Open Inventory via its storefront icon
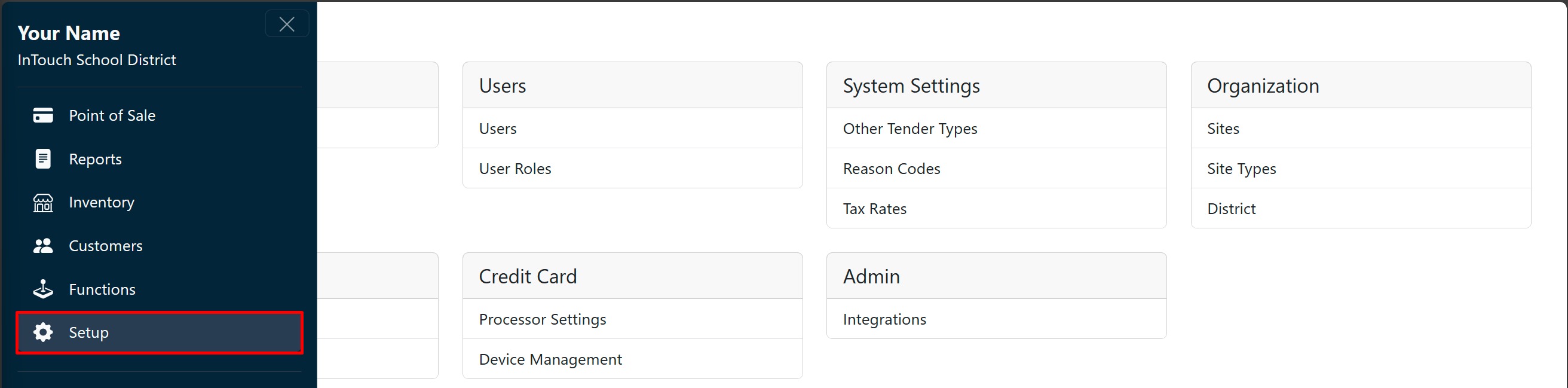 tap(42, 202)
